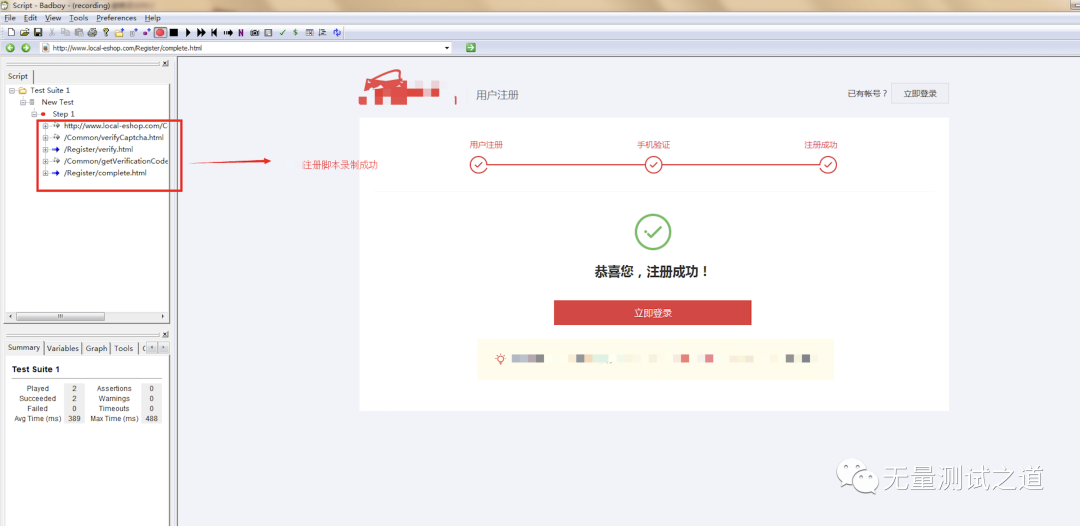
Task: Expand the /Common/getVerificationCode node
Action: coord(45,161)
